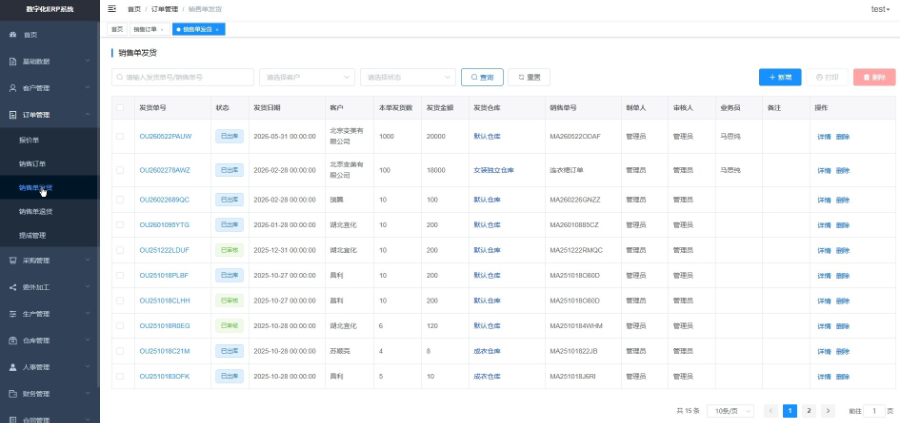900x423 pixels.
Task: Click the 基础数据 document icon in sidebar
Action: click(x=13, y=61)
